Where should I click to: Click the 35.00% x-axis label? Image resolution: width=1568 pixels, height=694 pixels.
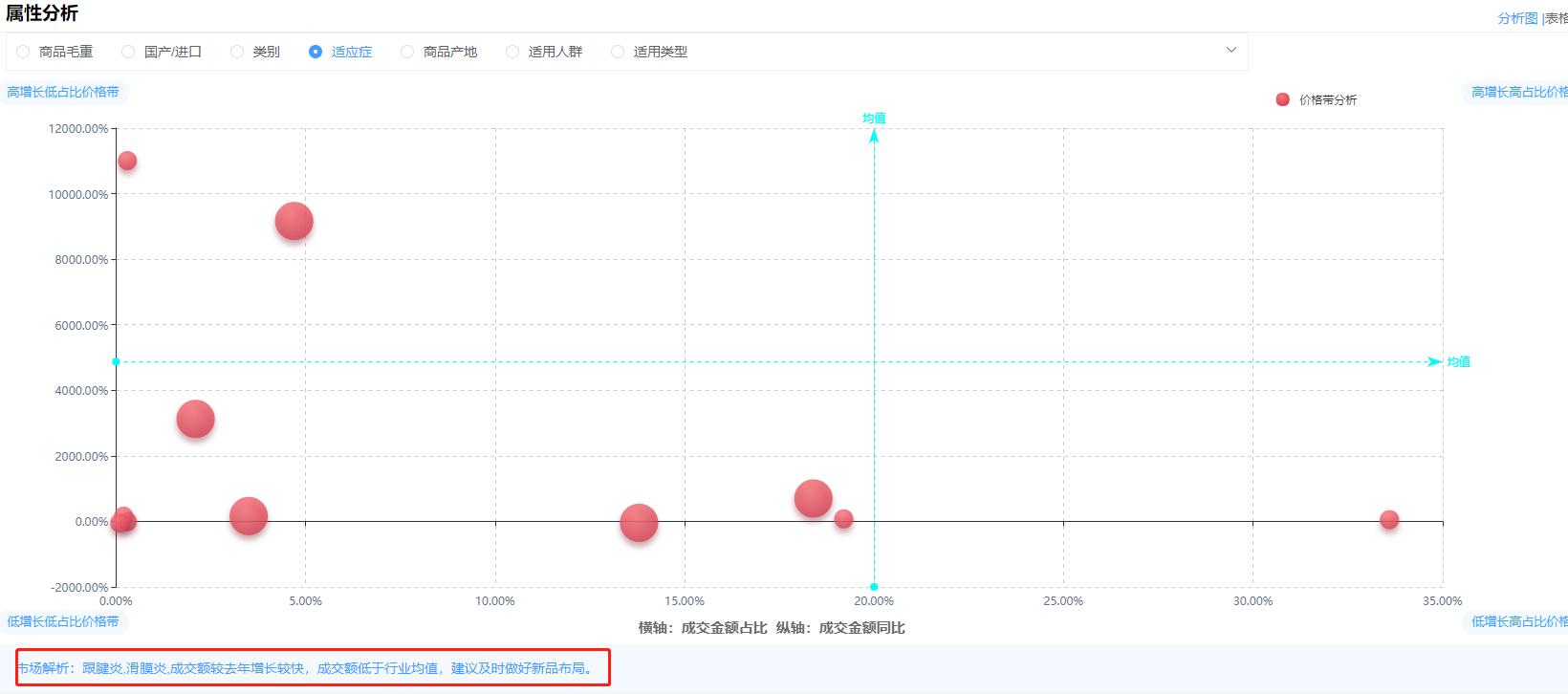point(1442,601)
